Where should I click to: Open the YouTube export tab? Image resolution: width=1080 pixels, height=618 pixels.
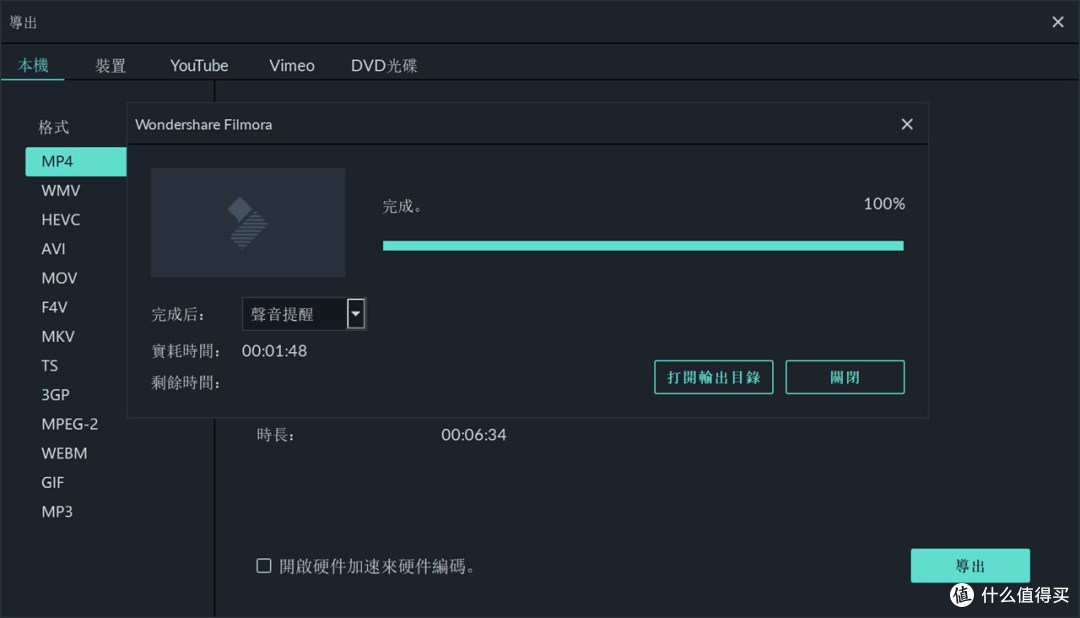pyautogui.click(x=199, y=65)
